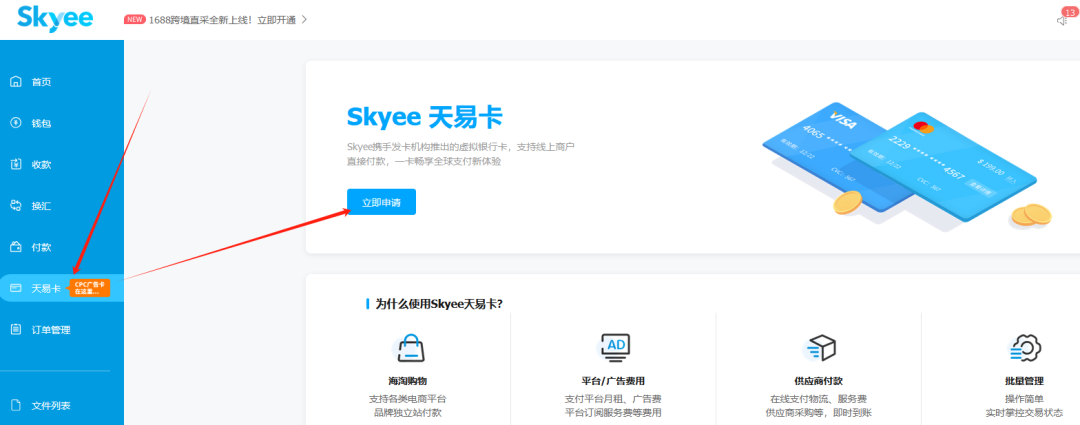Click the 供应商付款 label
Screen dimensions: 1080x425
coord(818,381)
